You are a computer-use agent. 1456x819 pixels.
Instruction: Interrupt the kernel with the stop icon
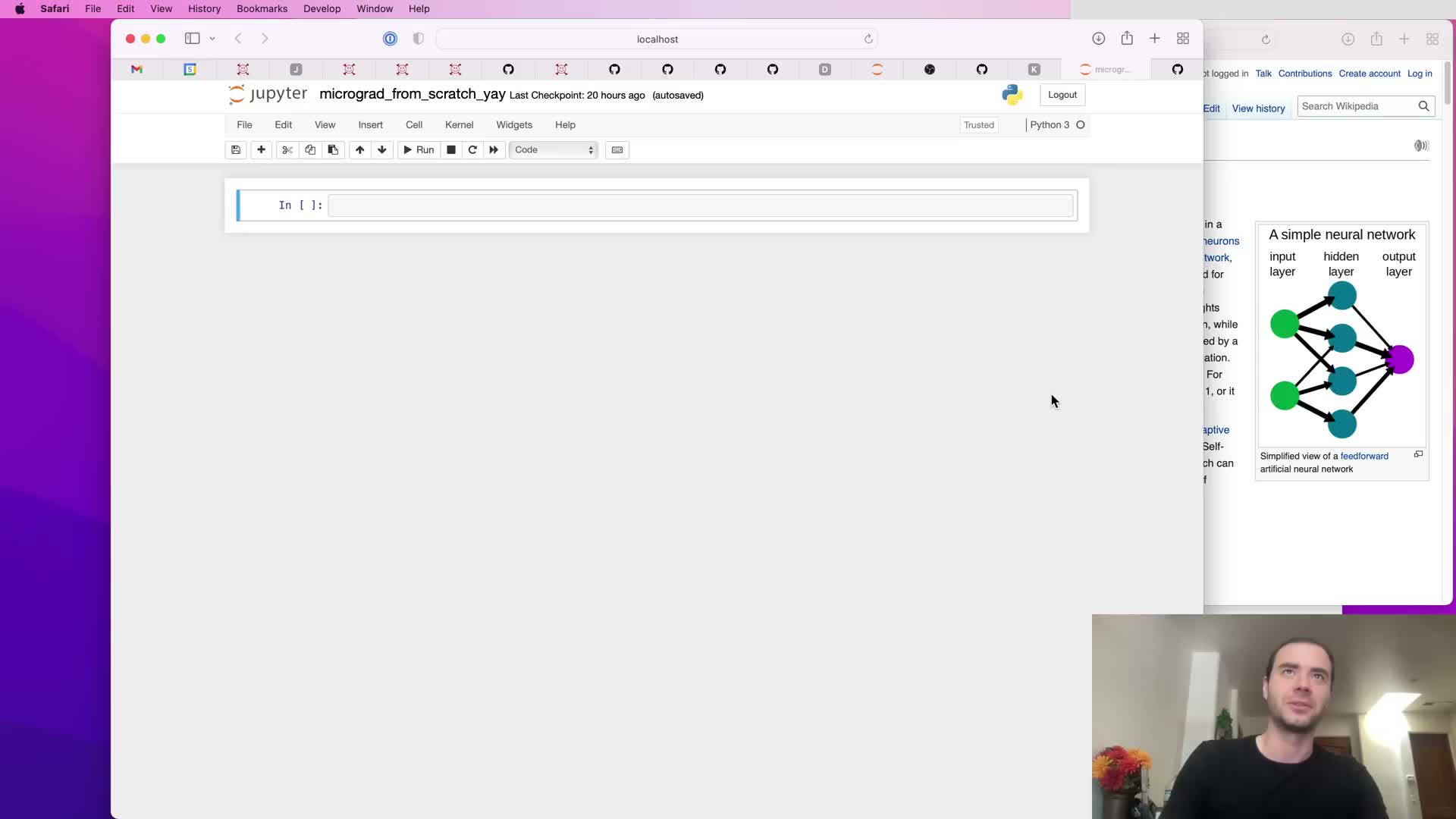point(451,150)
